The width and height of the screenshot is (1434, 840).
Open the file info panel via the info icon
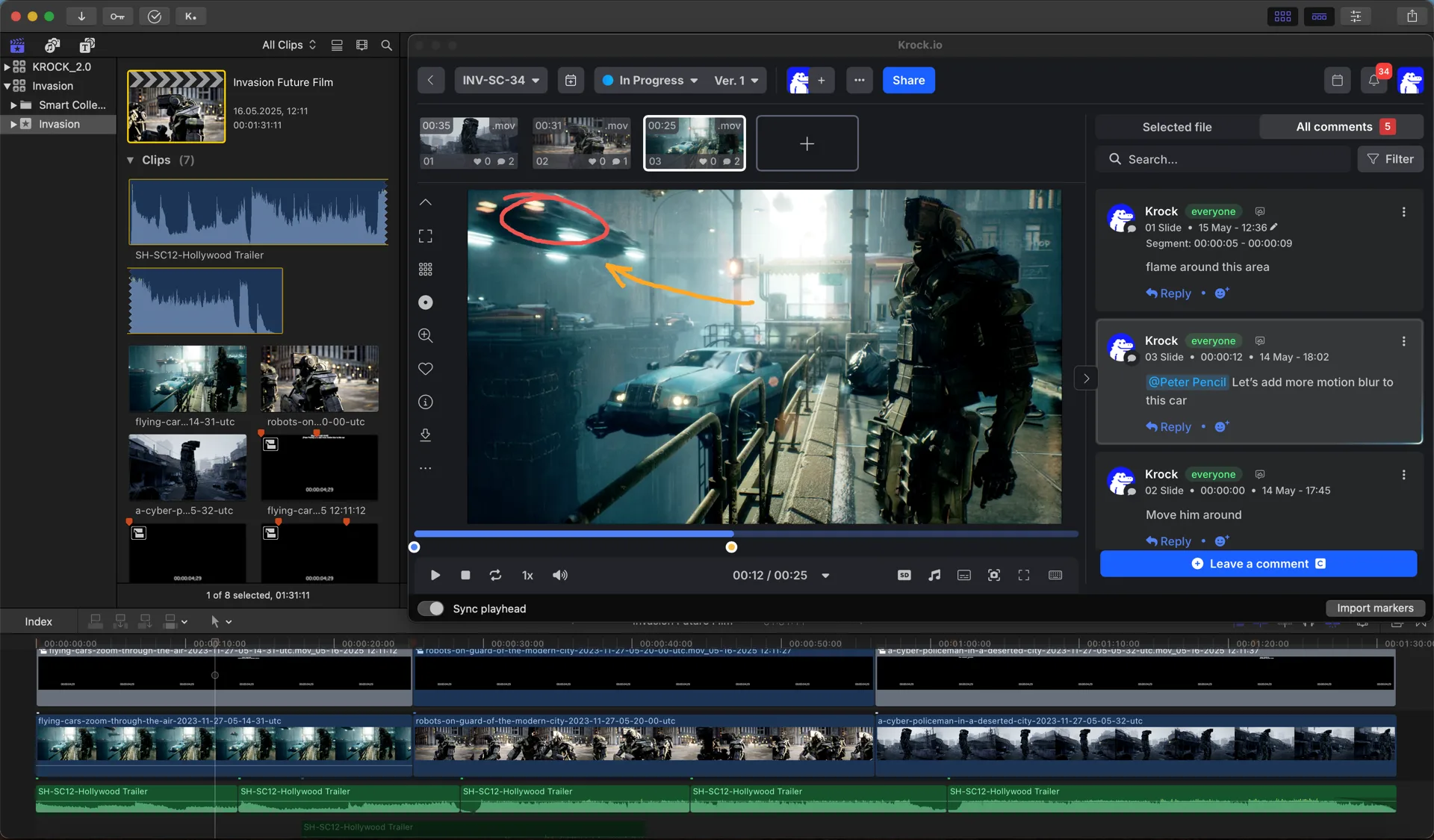(426, 402)
